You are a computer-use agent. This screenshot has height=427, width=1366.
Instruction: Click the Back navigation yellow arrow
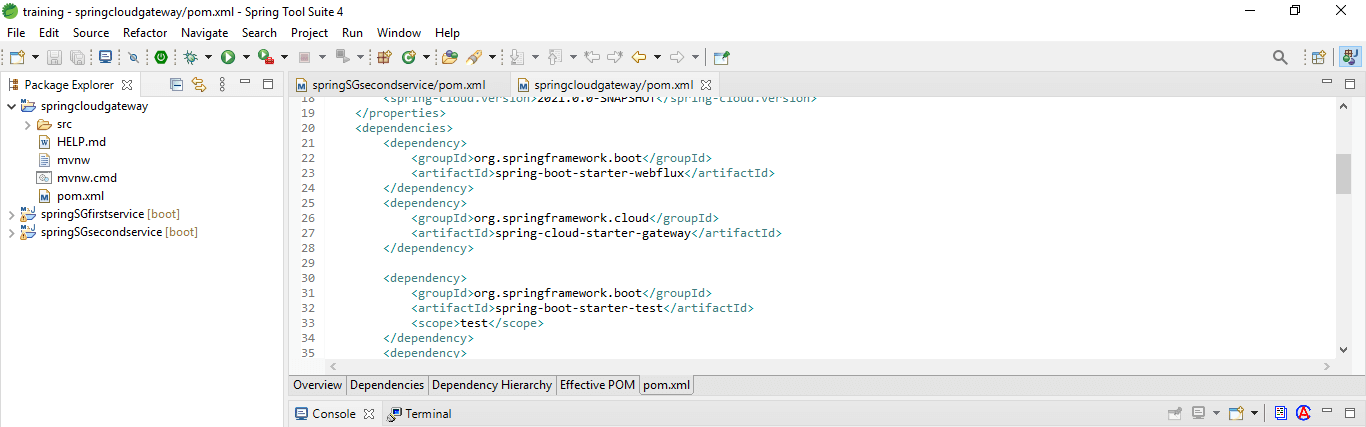[x=638, y=57]
